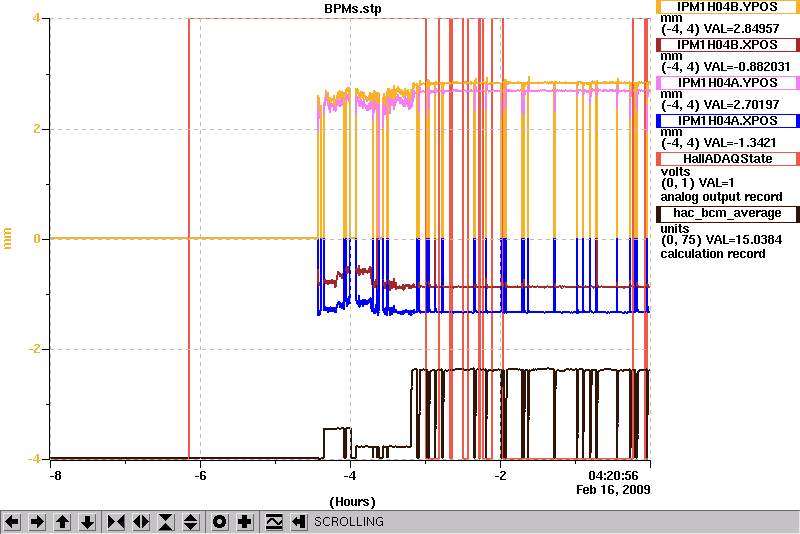Image resolution: width=800 pixels, height=534 pixels.
Task: Click the 'calculation record' description
Action: (x=713, y=254)
